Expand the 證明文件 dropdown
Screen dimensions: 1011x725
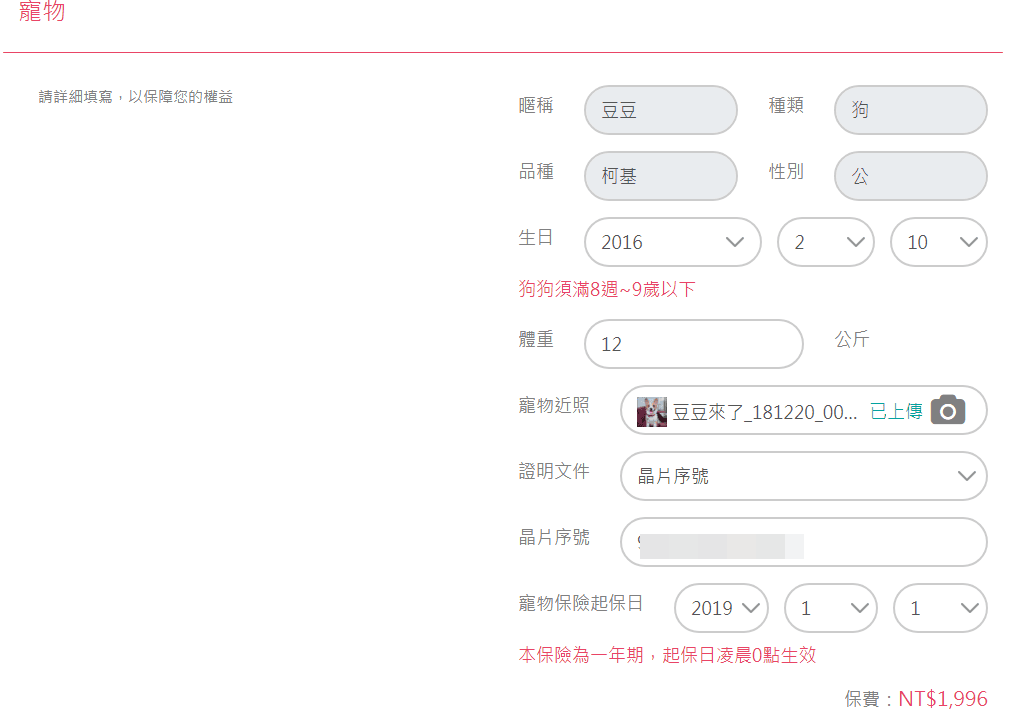[803, 476]
